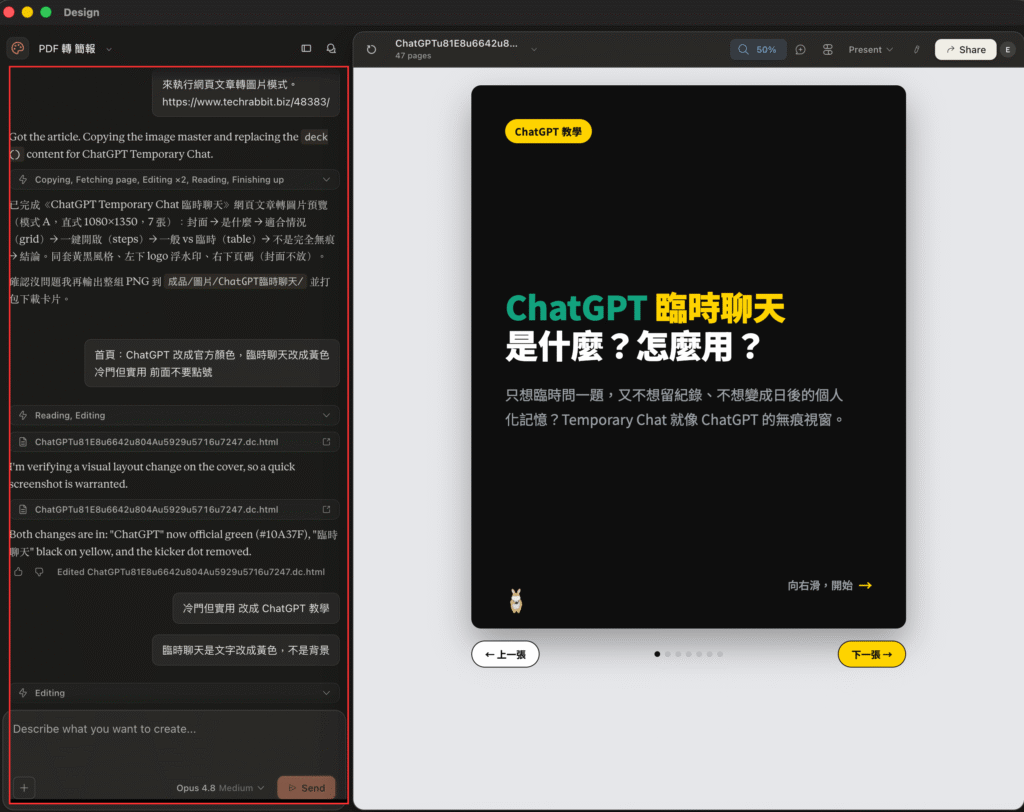
Task: Click the ChatGPT 教學 yellow tag on slide
Action: 548,131
